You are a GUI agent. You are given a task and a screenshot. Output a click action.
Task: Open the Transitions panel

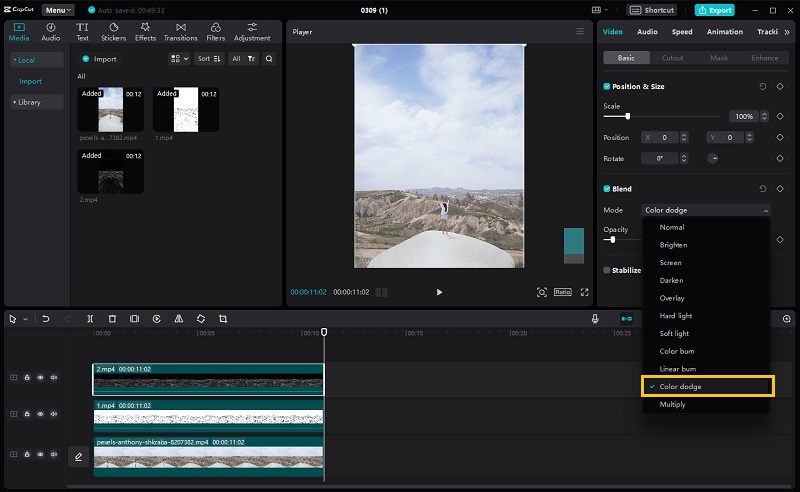point(180,31)
